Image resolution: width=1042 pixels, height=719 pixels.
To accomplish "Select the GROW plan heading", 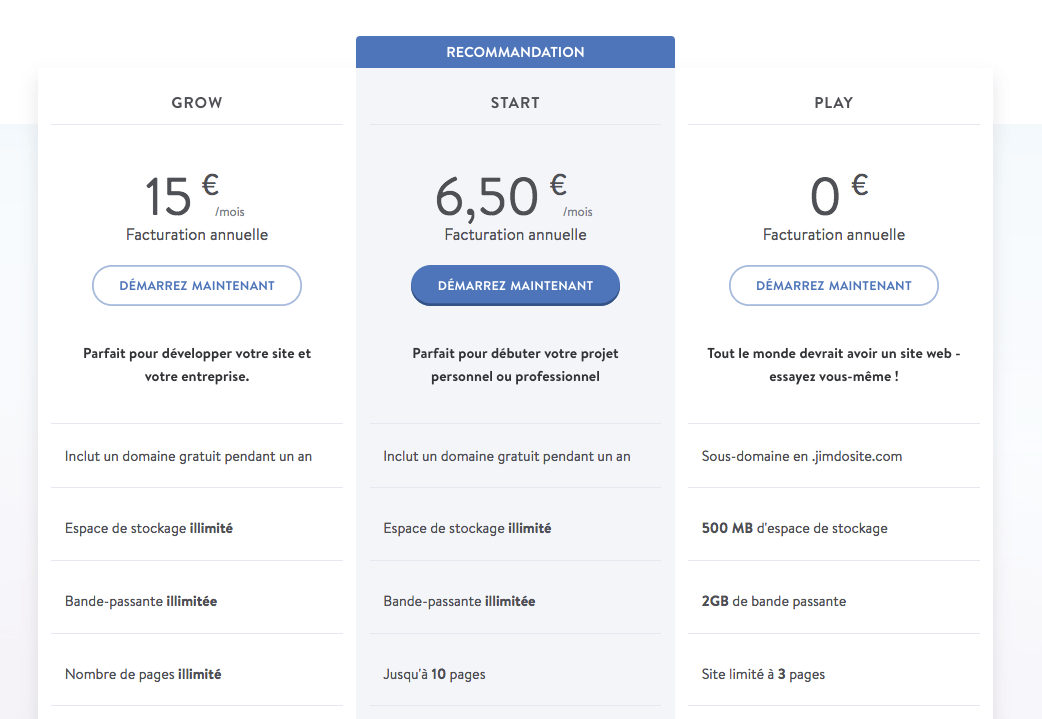I will 197,102.
